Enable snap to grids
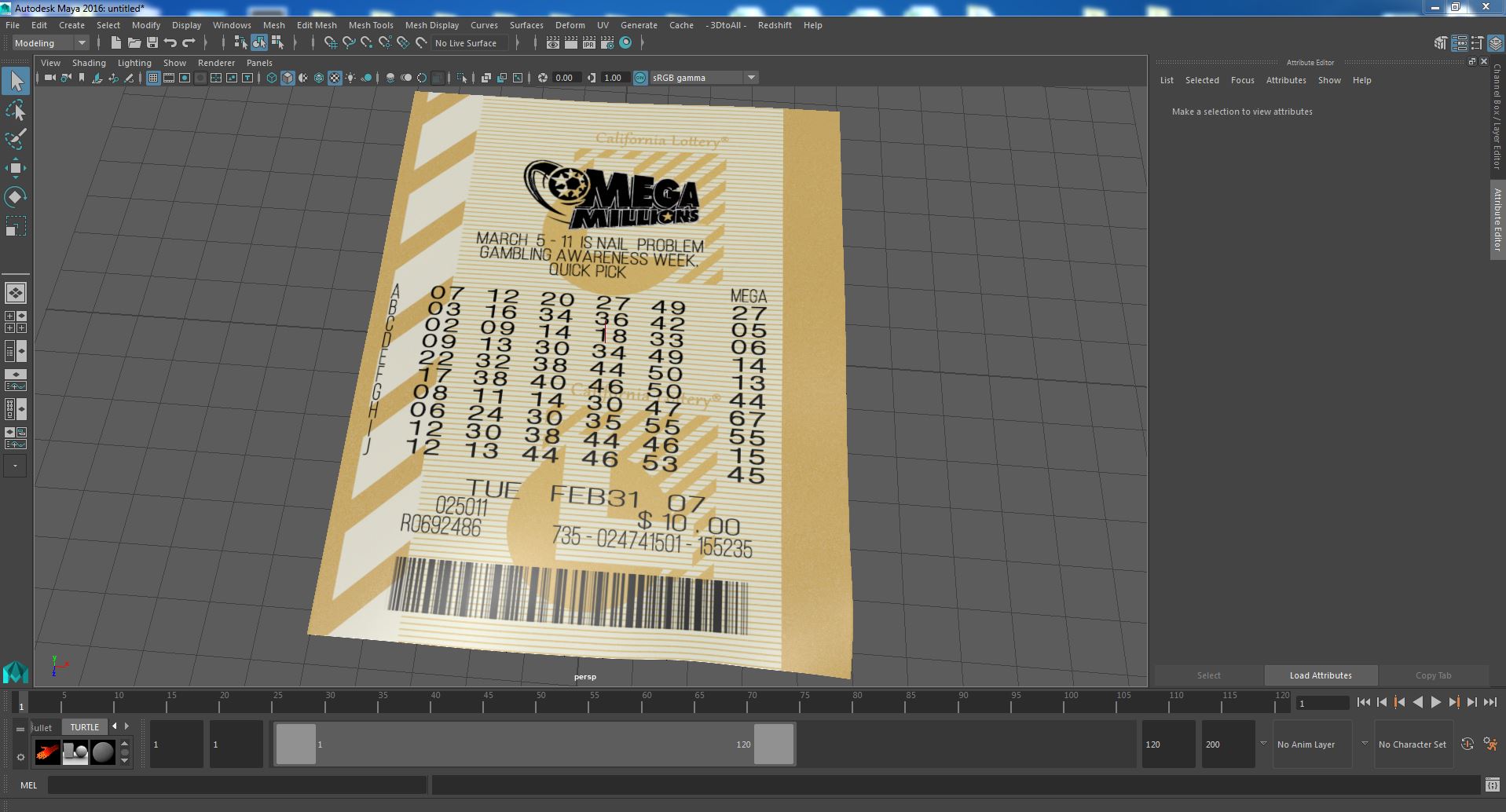This screenshot has height=812, width=1506. click(330, 43)
